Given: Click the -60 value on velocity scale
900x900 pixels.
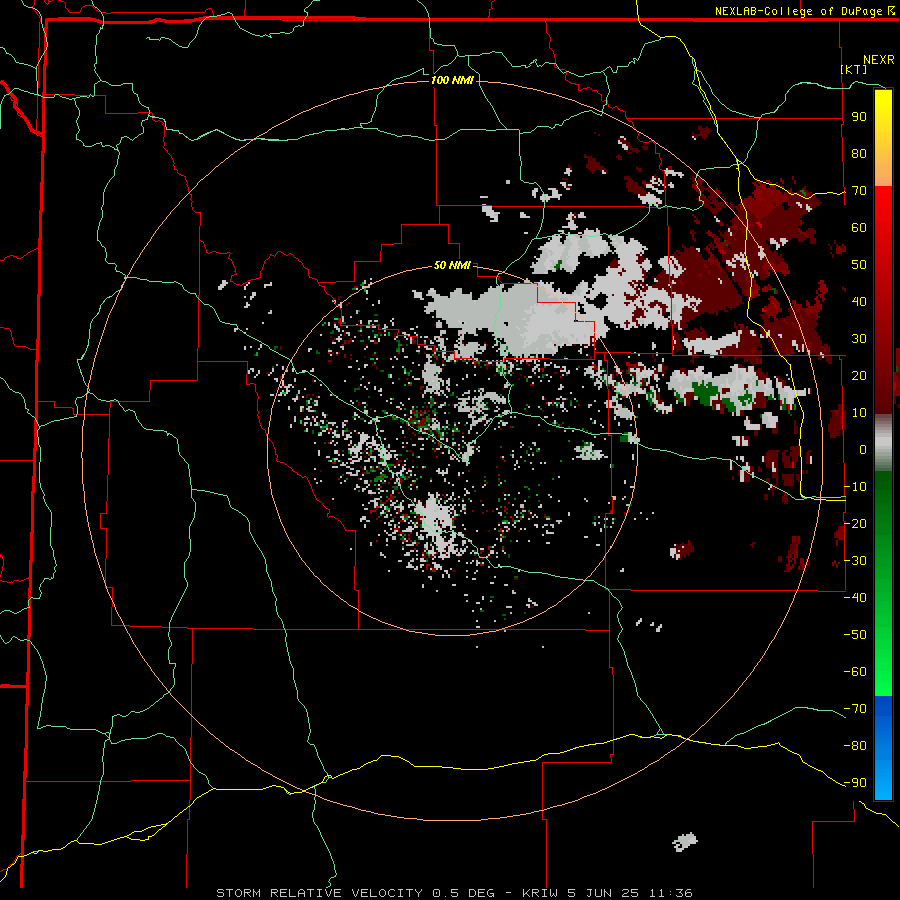Looking at the screenshot, I should point(855,672).
